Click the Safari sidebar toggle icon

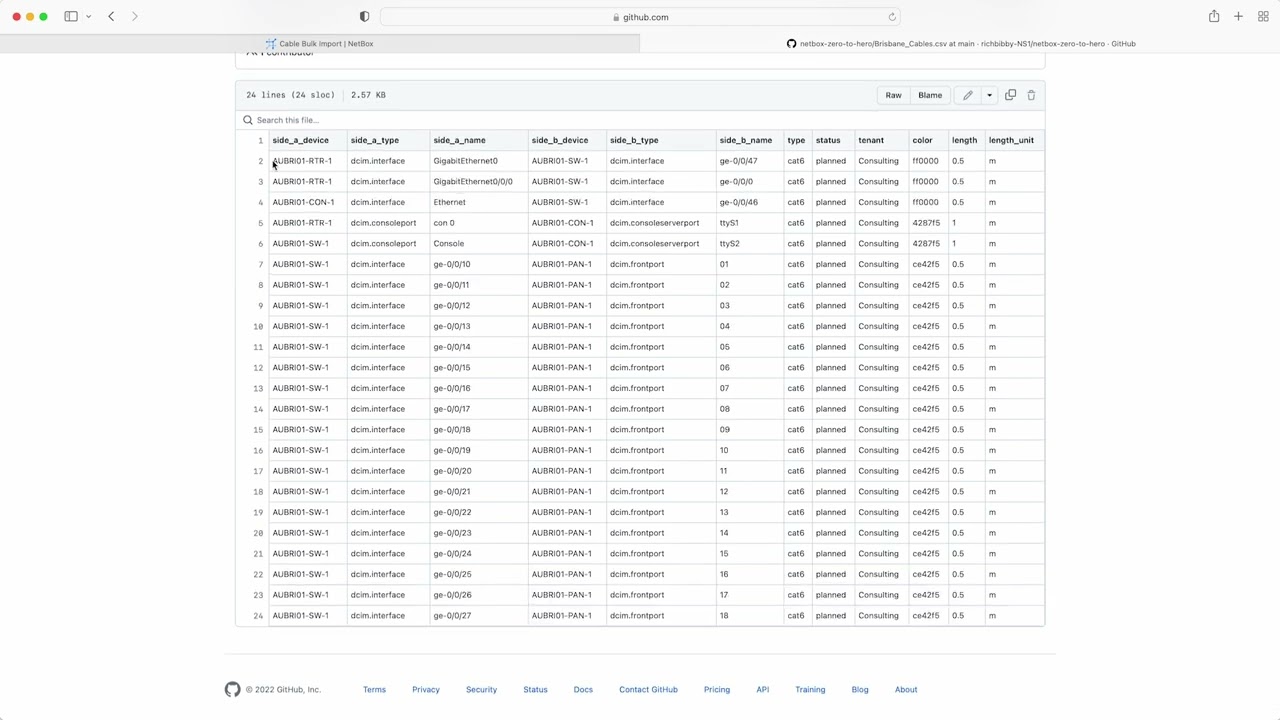tap(71, 17)
